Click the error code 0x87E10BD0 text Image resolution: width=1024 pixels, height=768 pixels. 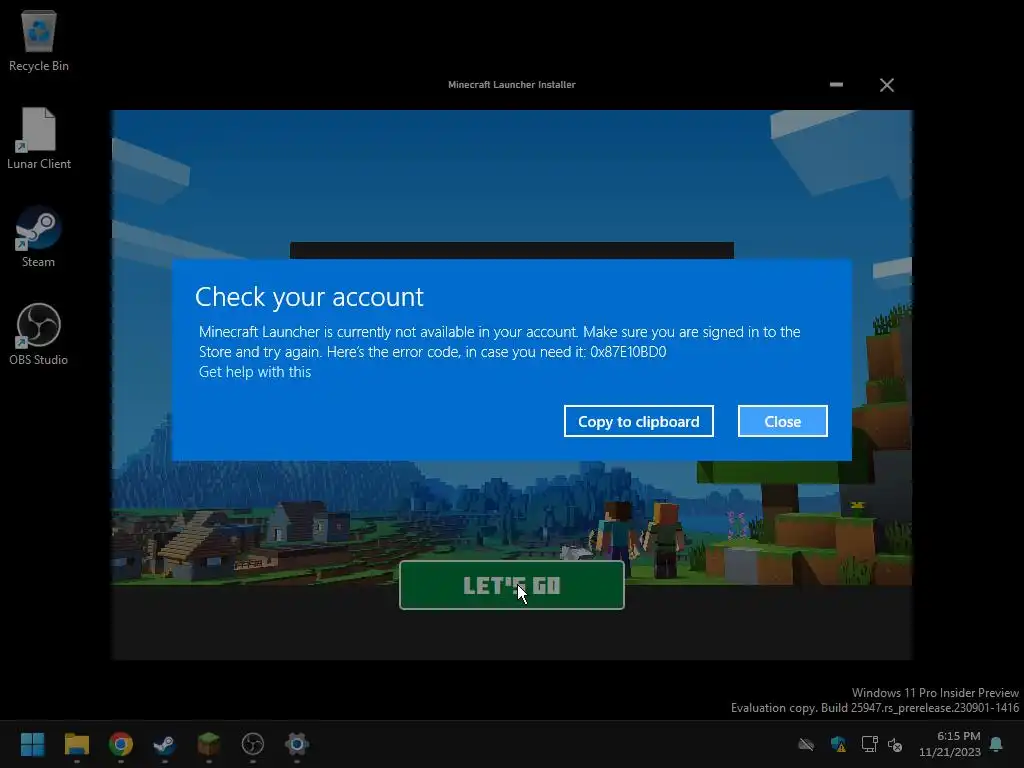click(x=628, y=352)
